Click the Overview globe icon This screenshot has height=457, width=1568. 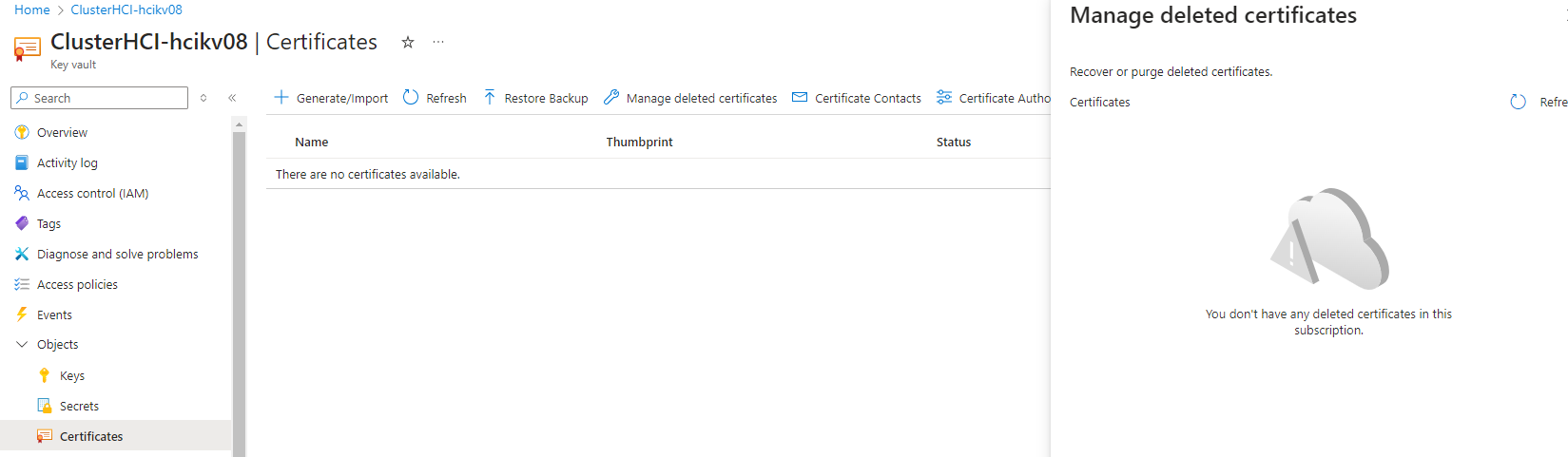22,132
